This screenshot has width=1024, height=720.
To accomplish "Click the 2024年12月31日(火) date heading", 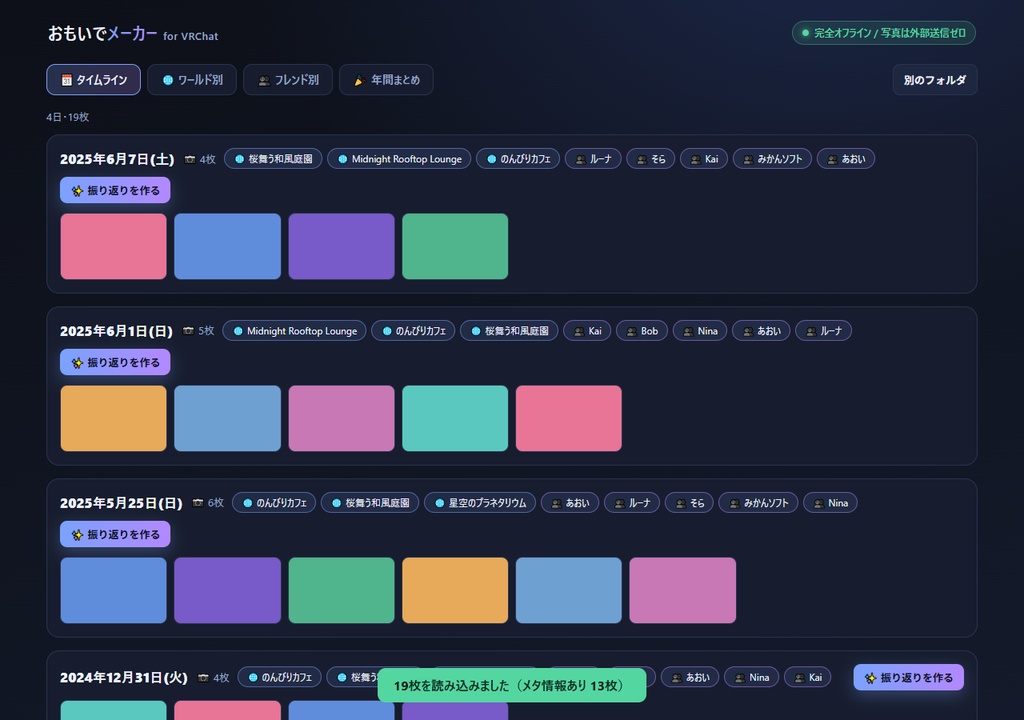I will 123,678.
